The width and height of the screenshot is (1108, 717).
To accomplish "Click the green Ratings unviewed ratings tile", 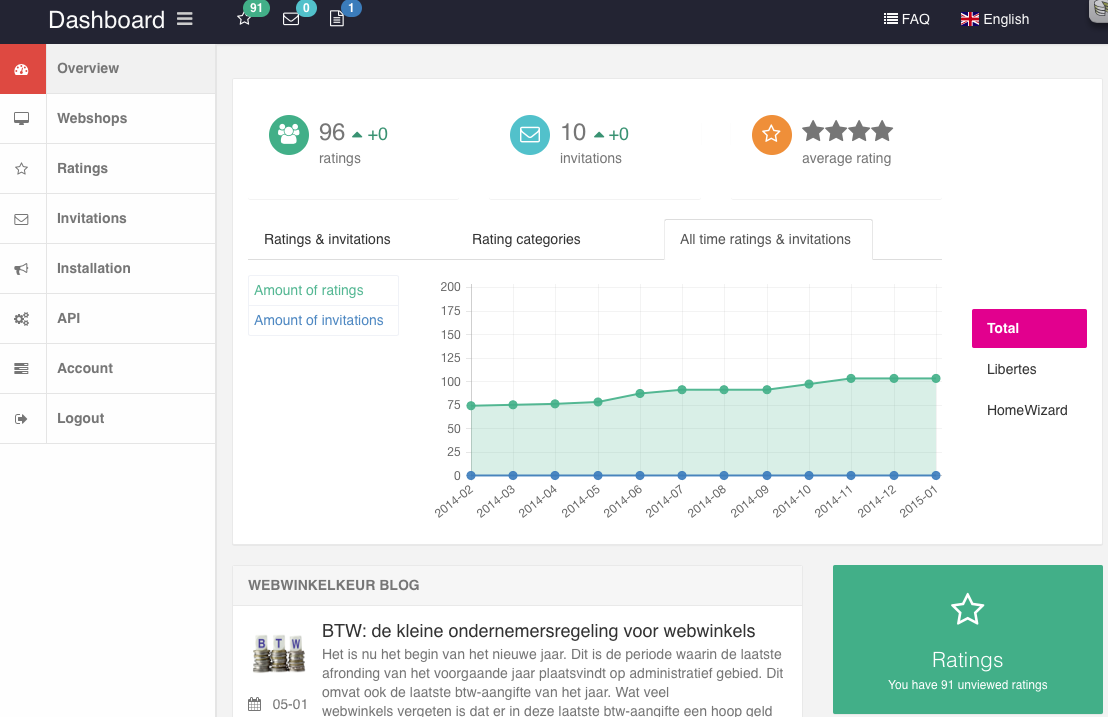I will 967,640.
